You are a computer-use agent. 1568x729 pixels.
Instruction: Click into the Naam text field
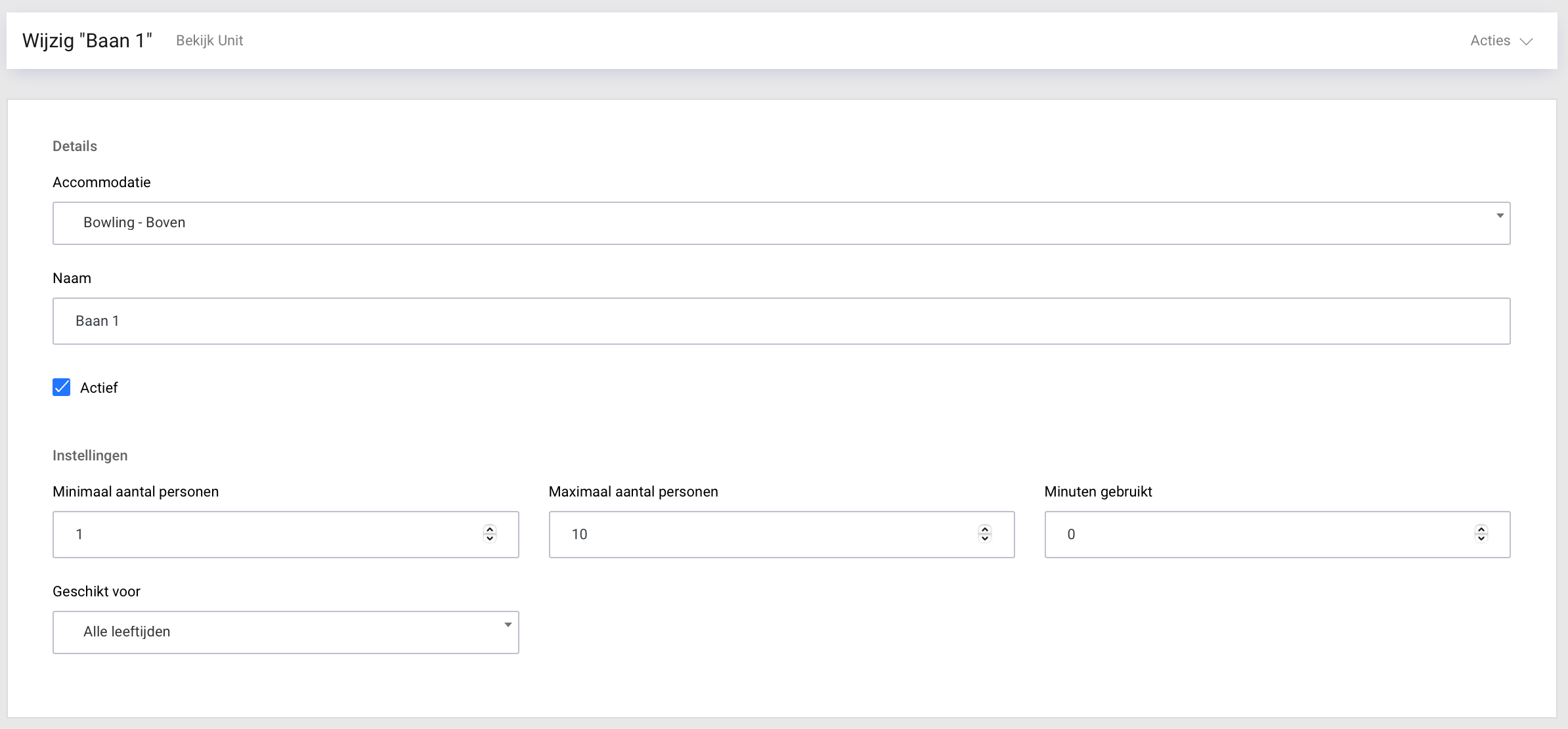(780, 321)
